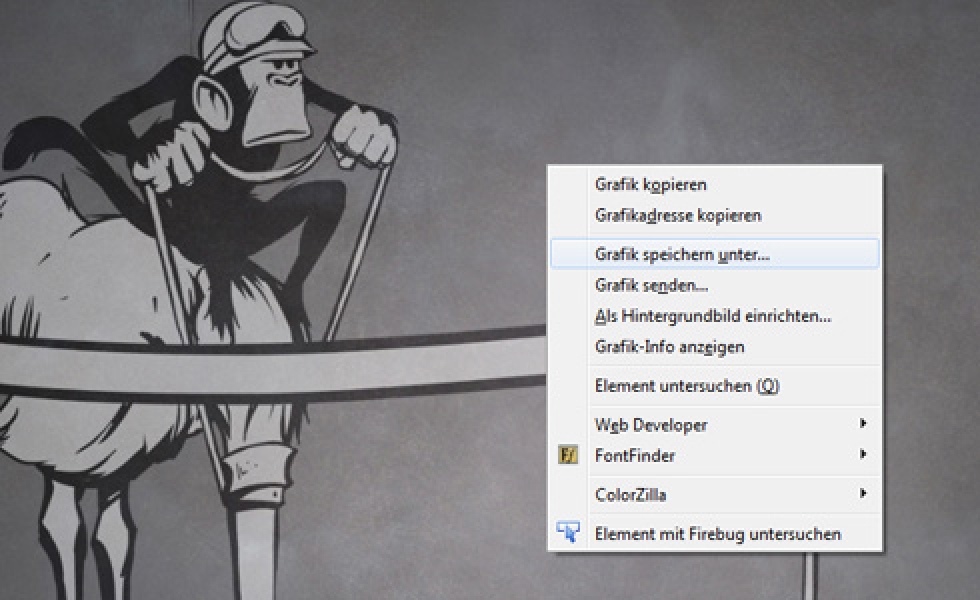
Task: Select 'Grafikadresse kopieren' menu entry
Action: [x=678, y=215]
